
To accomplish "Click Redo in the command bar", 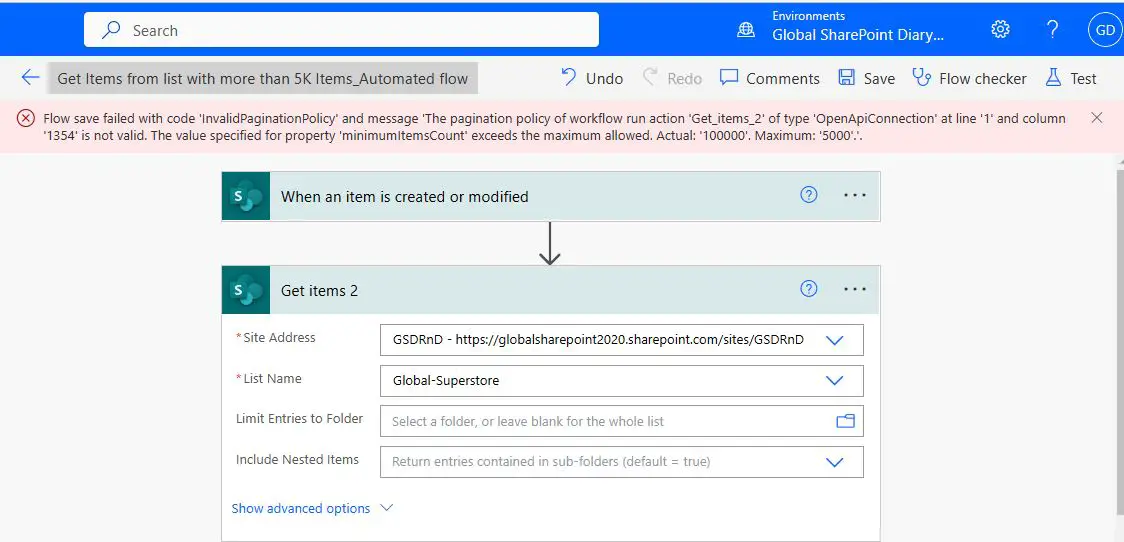I will [672, 78].
